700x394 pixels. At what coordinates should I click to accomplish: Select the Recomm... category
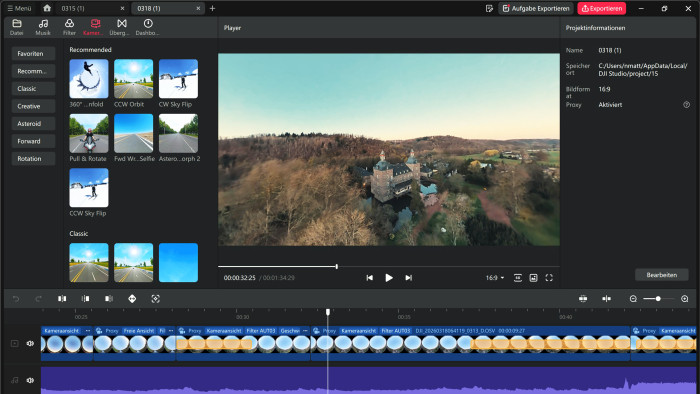coord(33,71)
